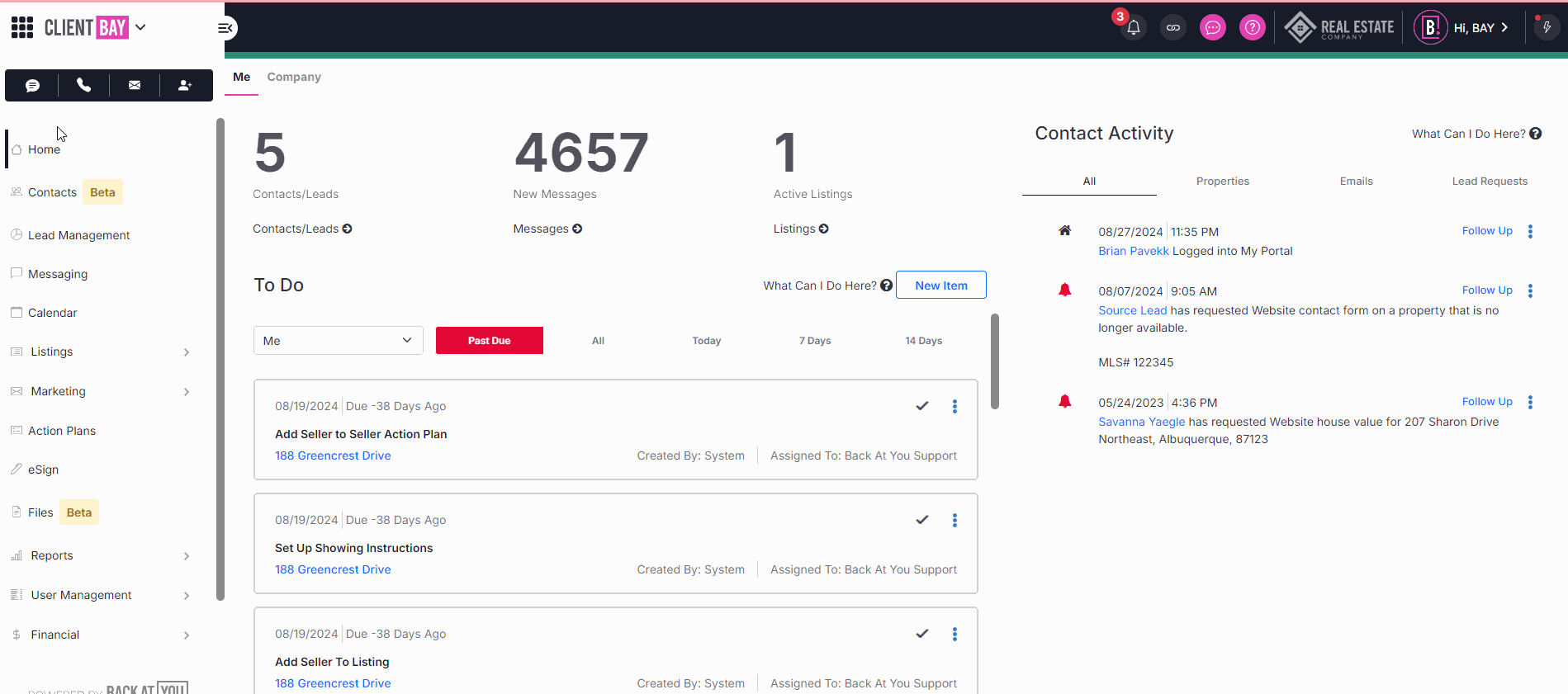The image size is (1568, 694).
Task: Open options for Brian Pavekk activity entry
Action: (x=1530, y=231)
